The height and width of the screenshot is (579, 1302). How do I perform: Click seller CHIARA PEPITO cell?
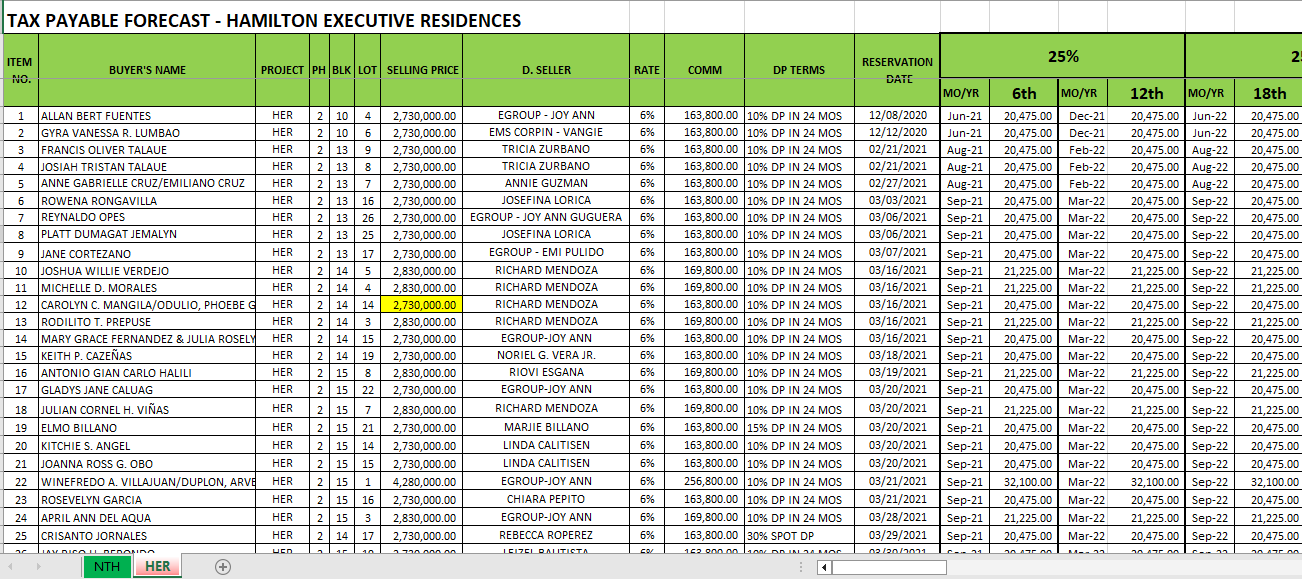point(546,500)
